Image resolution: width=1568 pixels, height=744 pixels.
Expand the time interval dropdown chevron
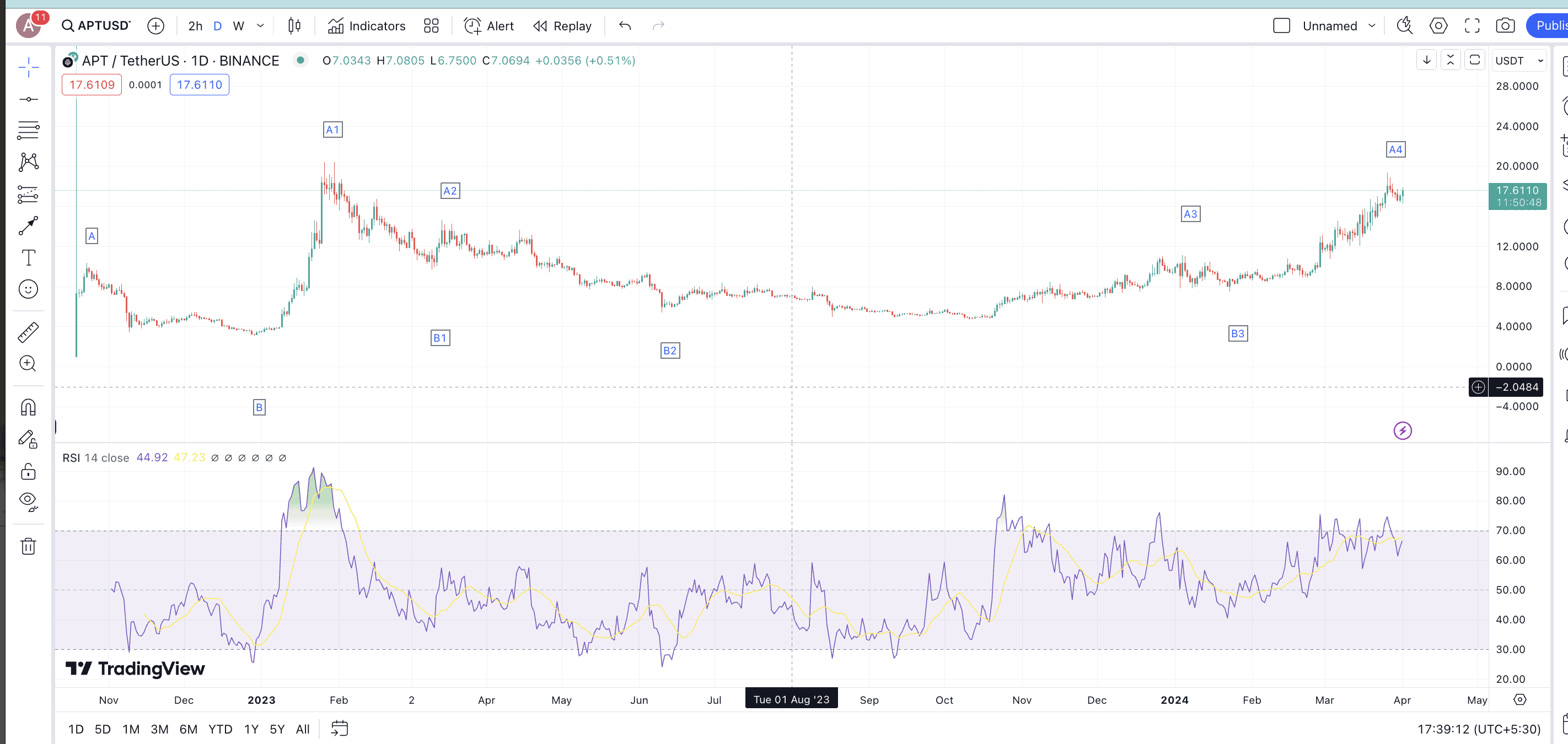point(261,25)
